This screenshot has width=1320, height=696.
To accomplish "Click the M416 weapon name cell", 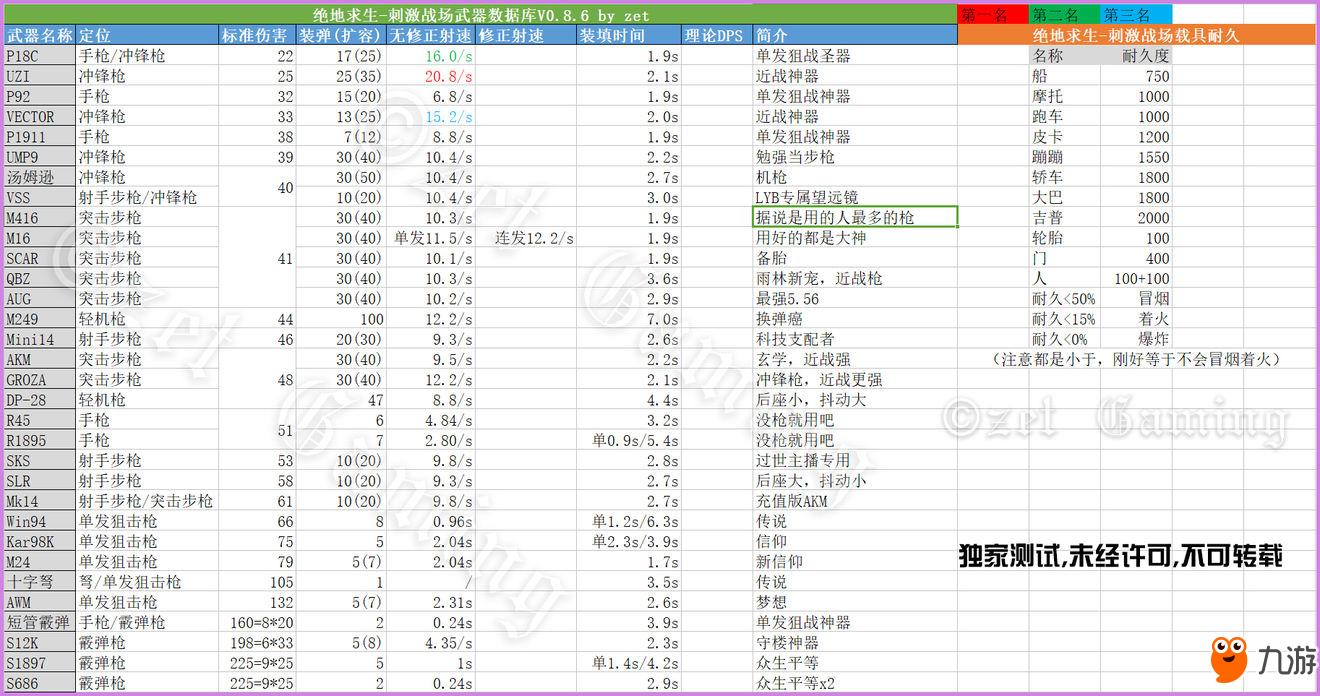I will 39,218.
